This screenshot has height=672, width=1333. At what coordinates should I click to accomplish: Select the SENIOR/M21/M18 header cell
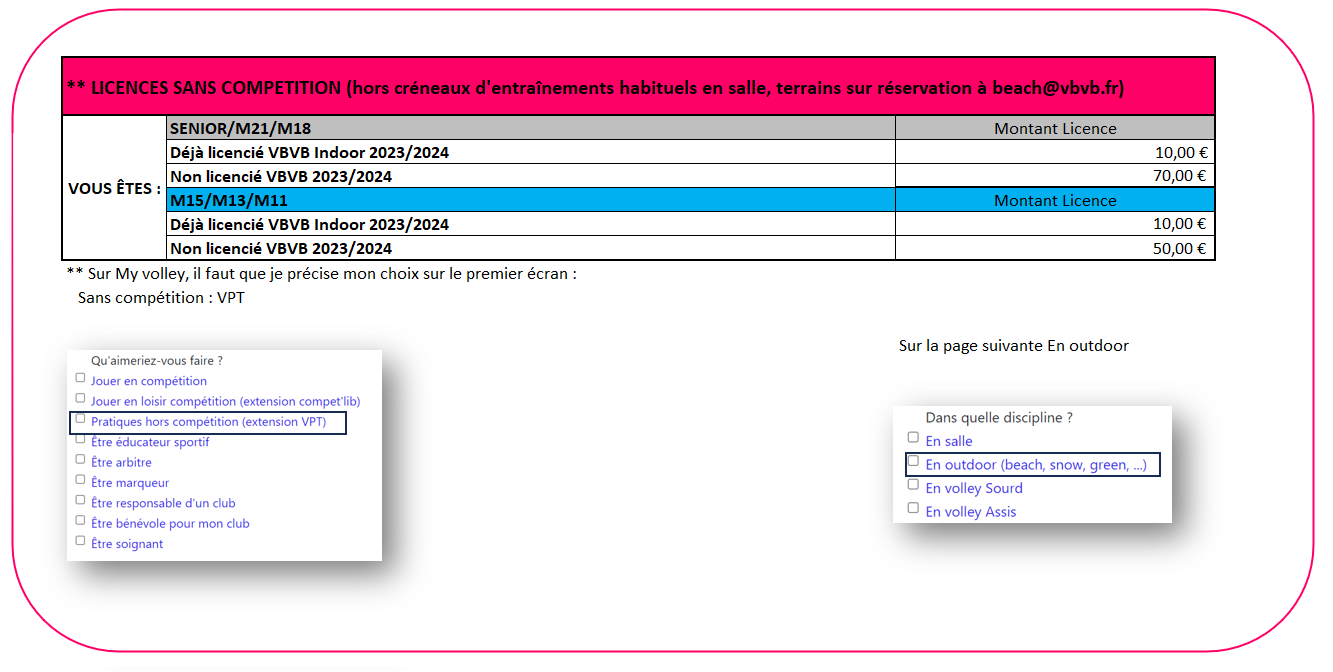tap(531, 128)
